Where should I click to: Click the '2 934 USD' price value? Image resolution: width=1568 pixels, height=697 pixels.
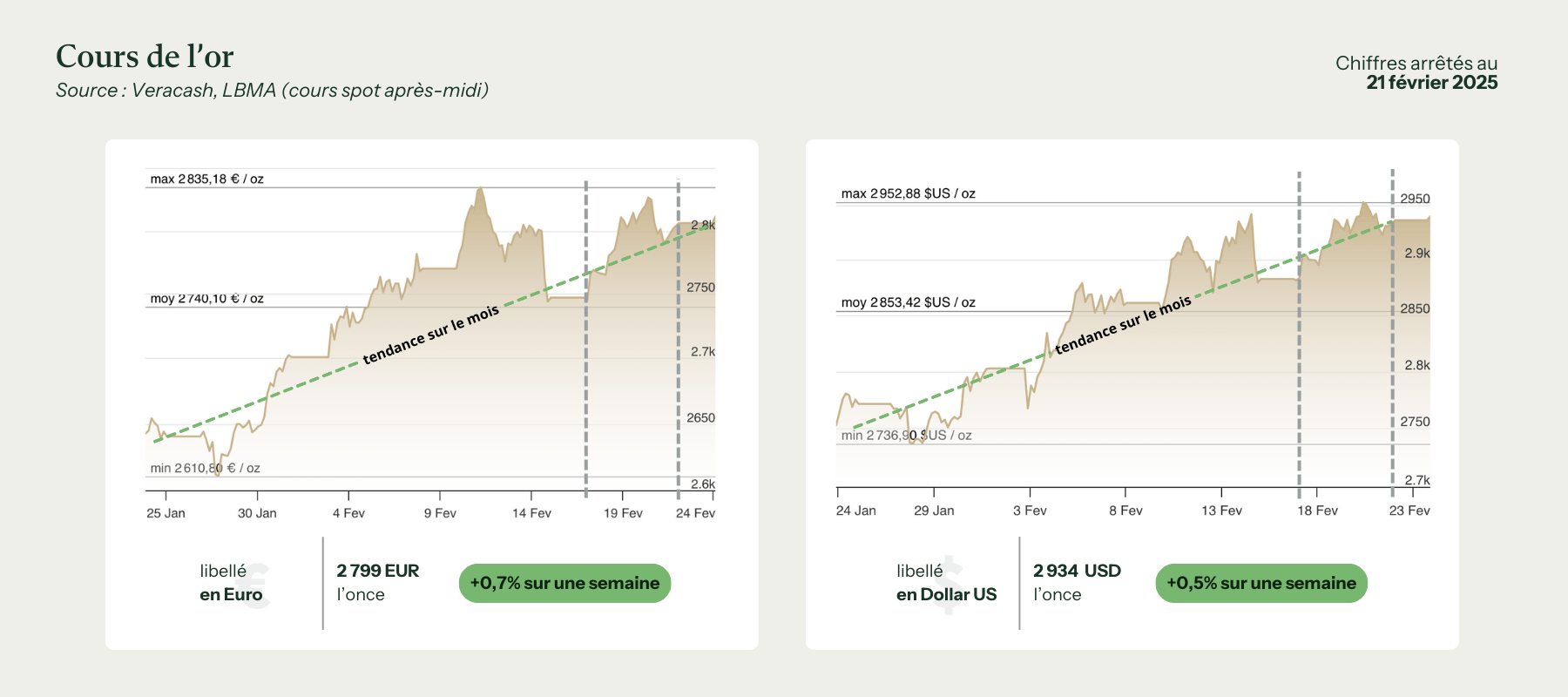click(1078, 571)
